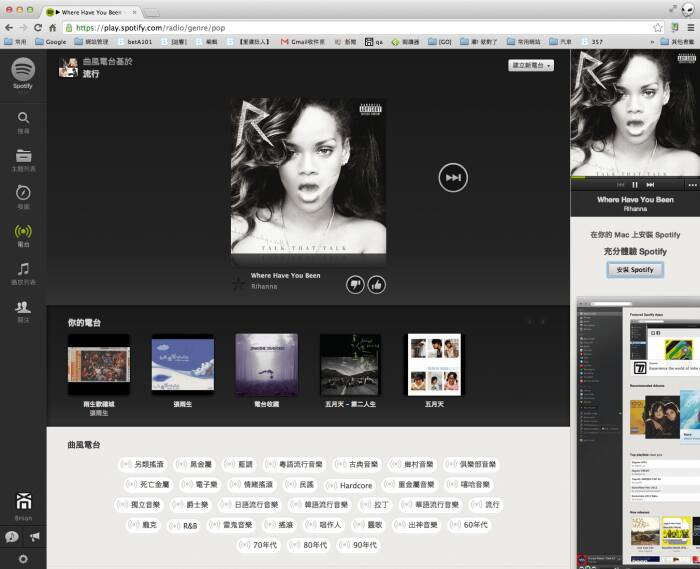This screenshot has width=700, height=569.
Task: Start the 鄉村音樂 genre station
Action: (412, 464)
